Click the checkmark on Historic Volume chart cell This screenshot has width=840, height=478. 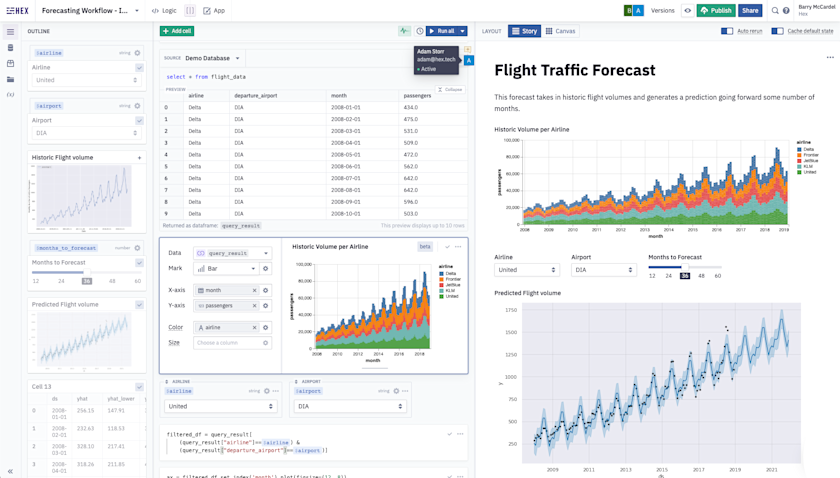click(x=447, y=247)
